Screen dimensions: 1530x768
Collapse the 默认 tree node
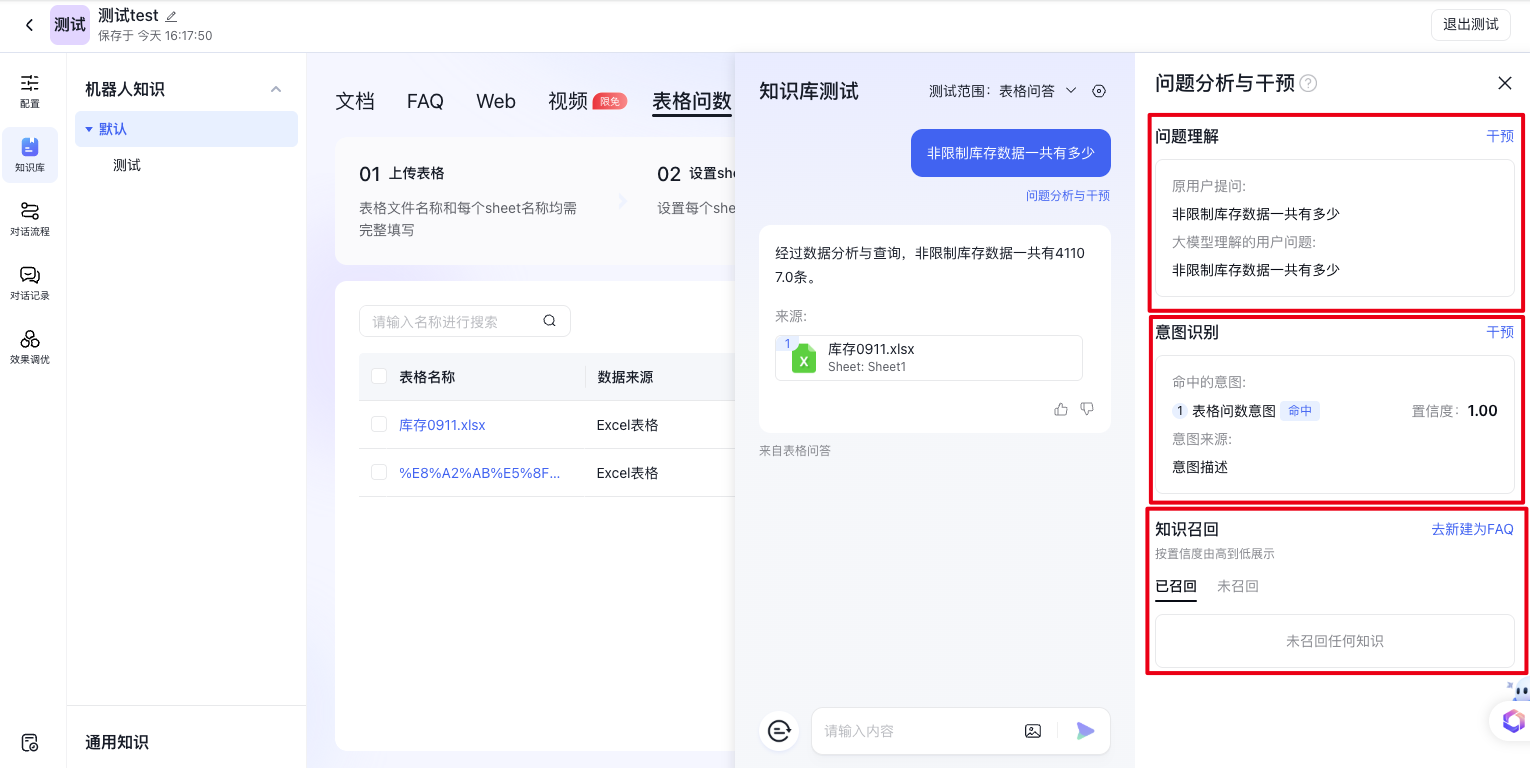89,129
